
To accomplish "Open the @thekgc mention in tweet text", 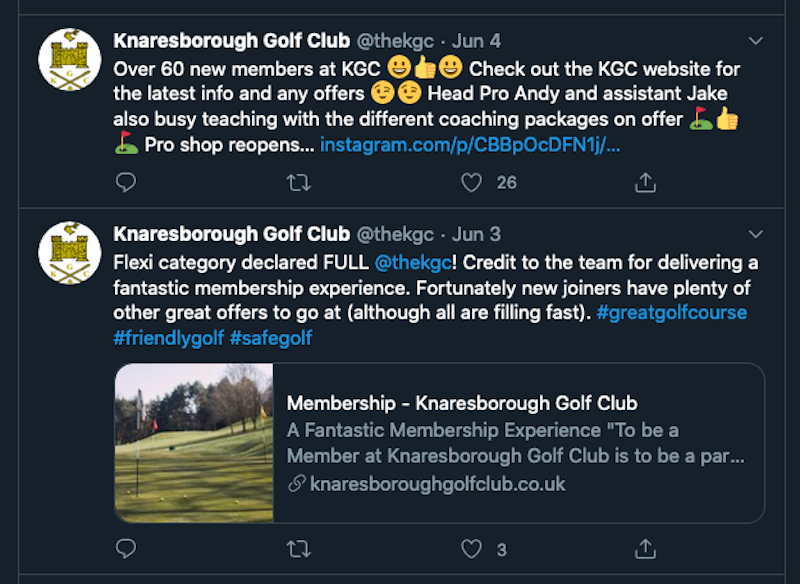I will [x=413, y=263].
